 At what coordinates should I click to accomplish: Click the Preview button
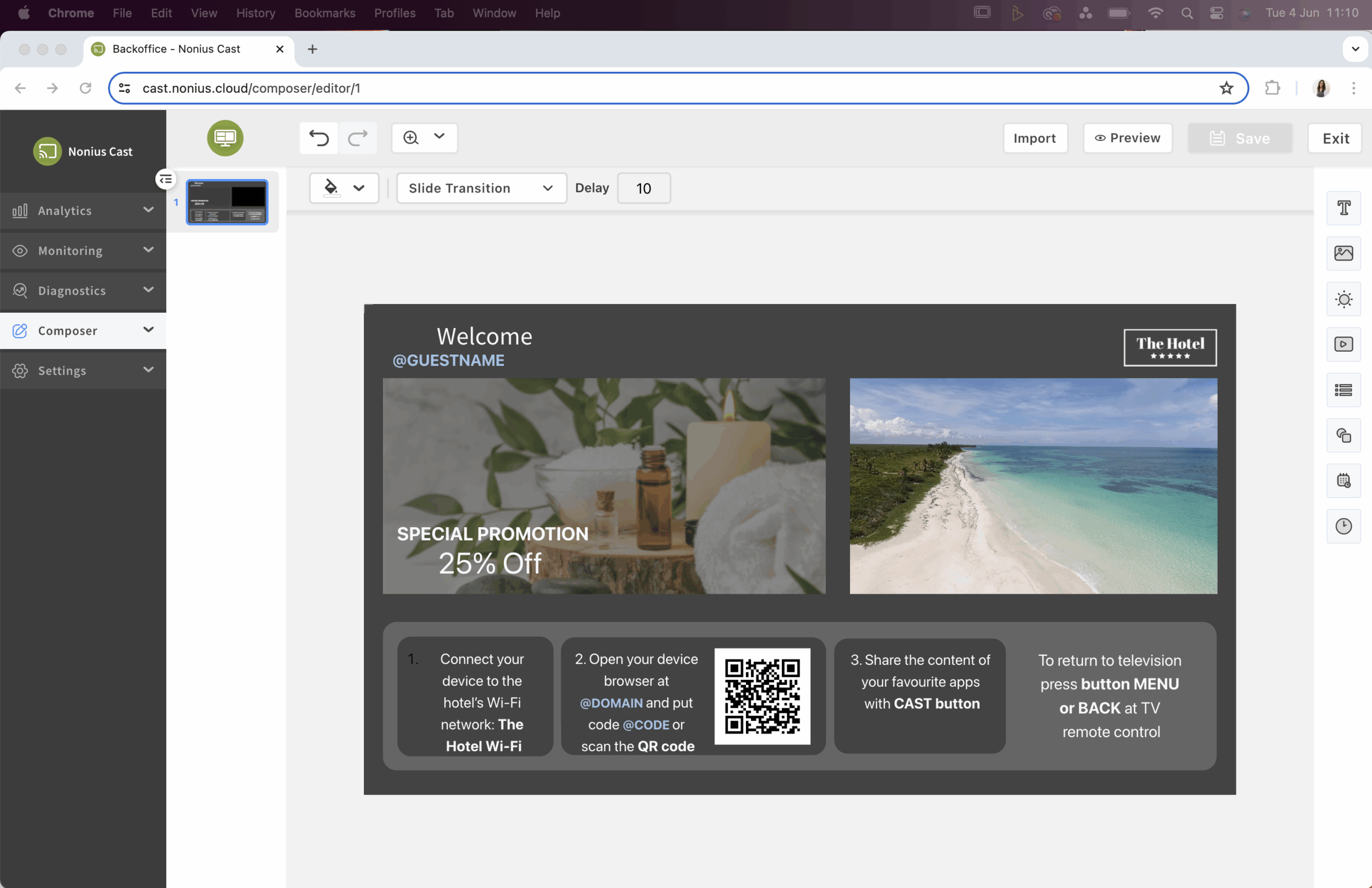click(1127, 138)
